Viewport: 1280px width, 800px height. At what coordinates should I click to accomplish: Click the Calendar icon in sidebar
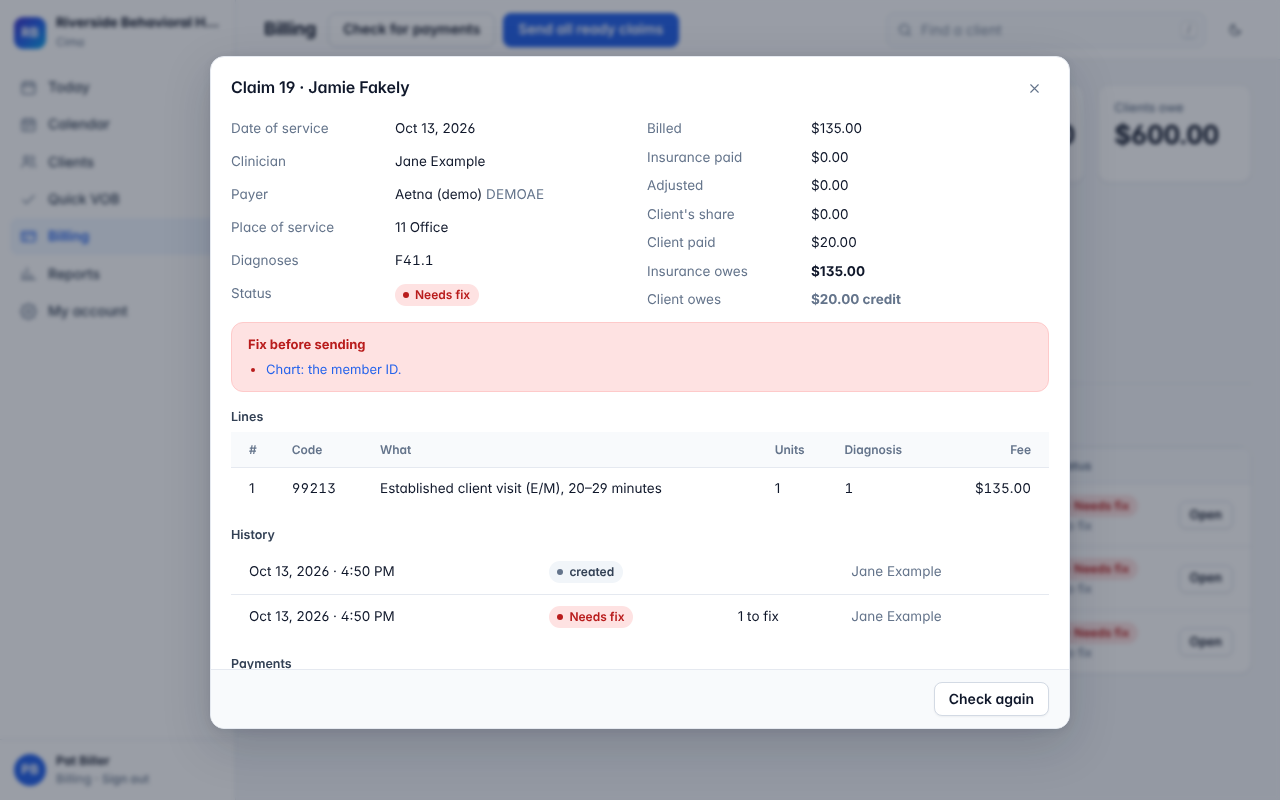(29, 124)
